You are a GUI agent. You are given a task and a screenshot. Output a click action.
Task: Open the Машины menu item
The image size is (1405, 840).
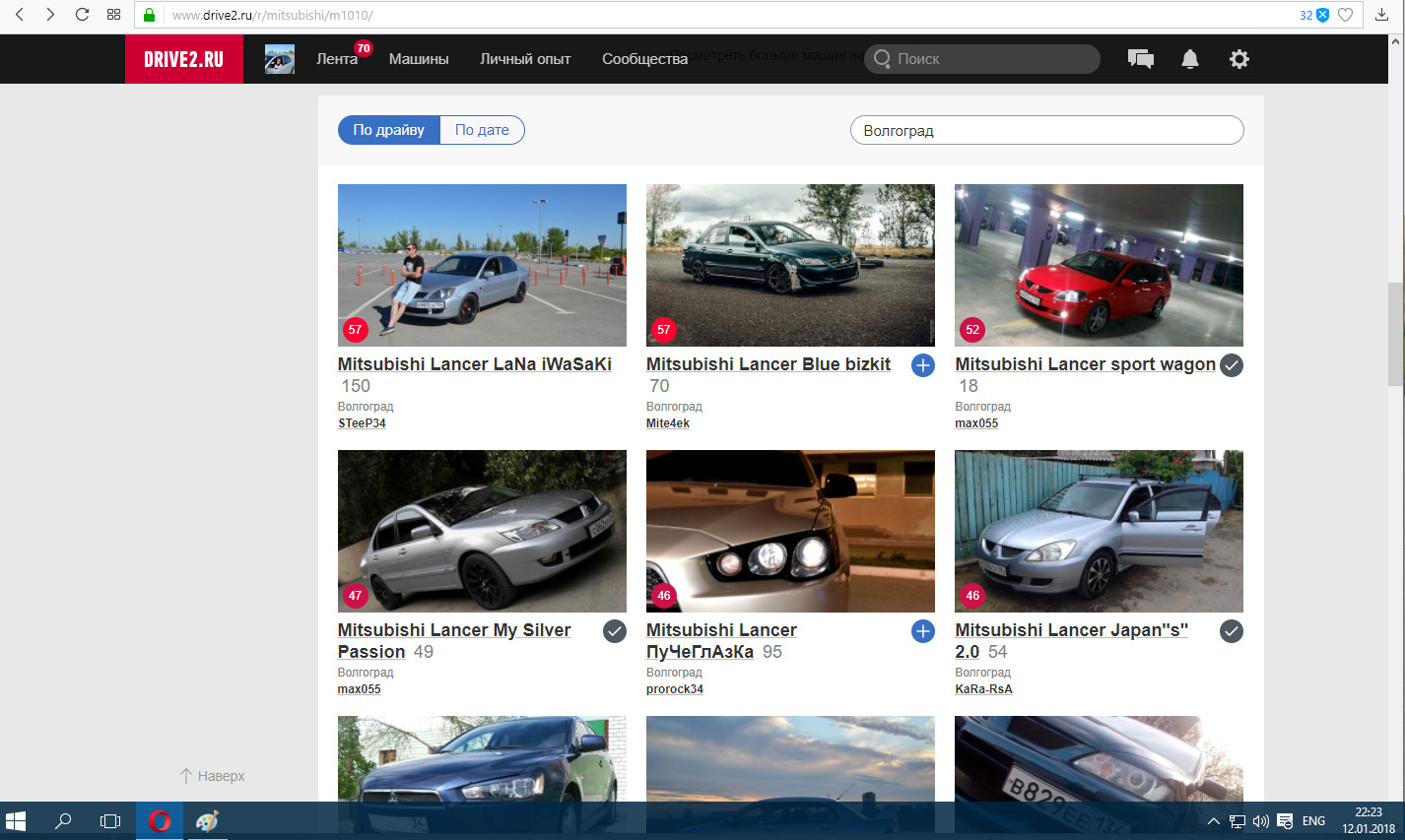pyautogui.click(x=419, y=59)
